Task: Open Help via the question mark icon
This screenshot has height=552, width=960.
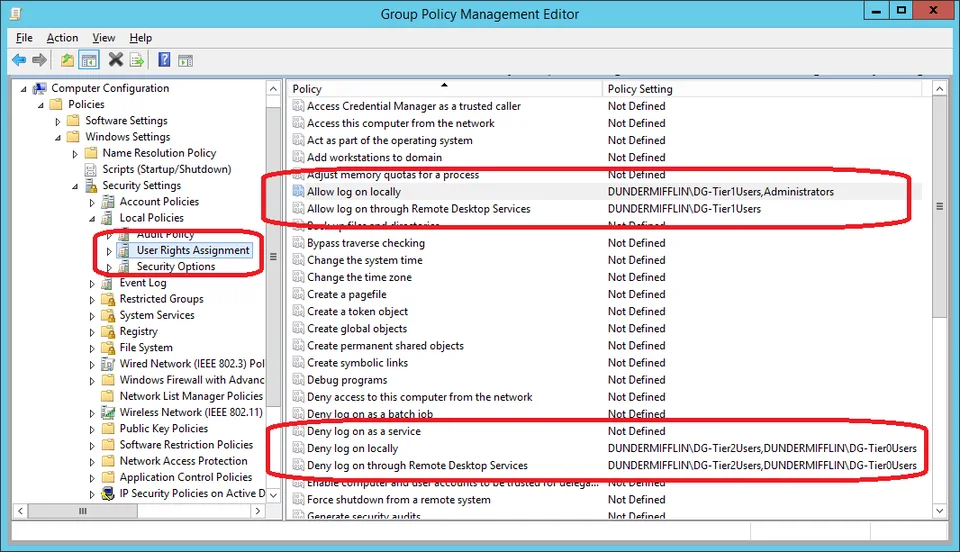Action: coord(164,59)
